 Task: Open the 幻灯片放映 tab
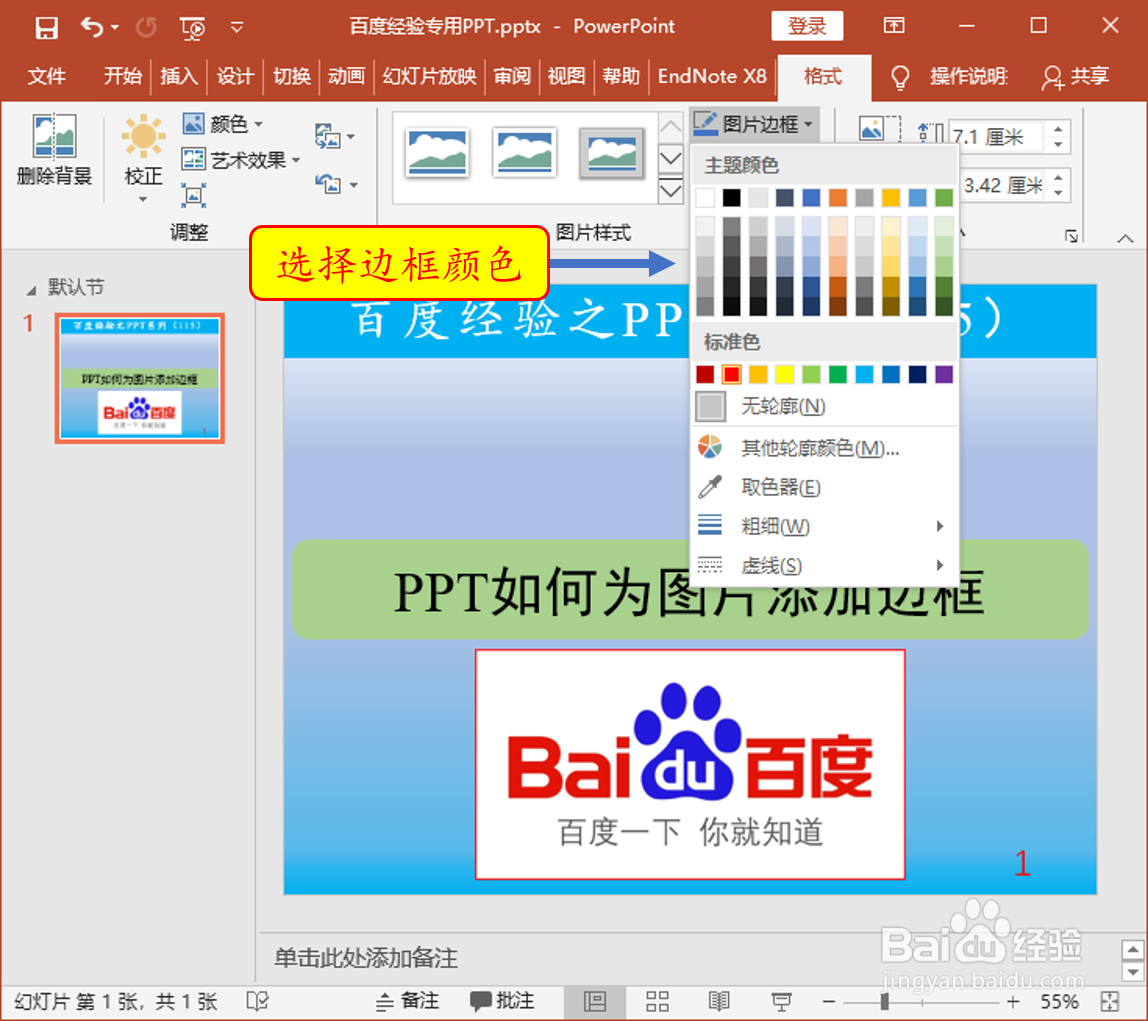coord(429,76)
